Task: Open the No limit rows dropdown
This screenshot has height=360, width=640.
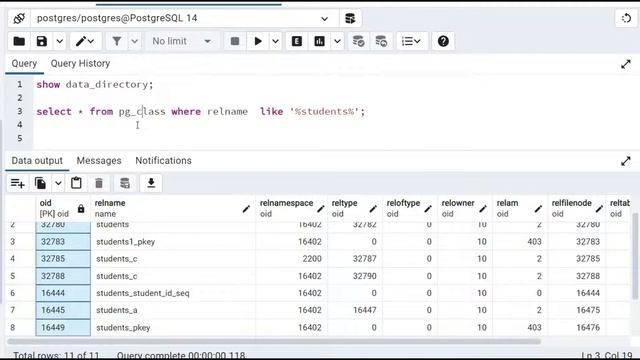Action: [182, 41]
